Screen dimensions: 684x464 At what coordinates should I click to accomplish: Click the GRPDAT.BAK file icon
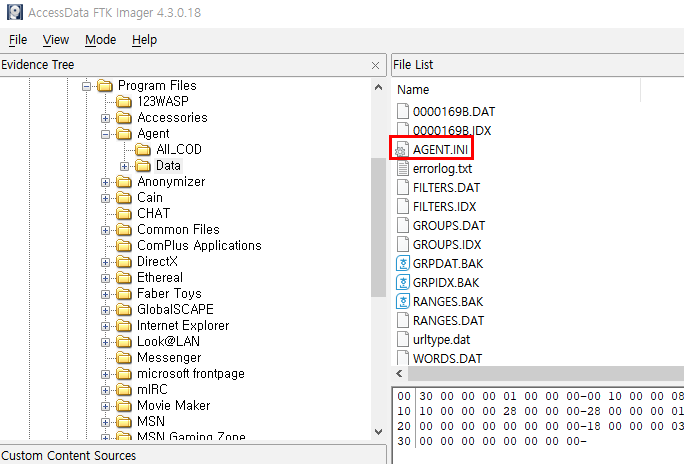403,263
